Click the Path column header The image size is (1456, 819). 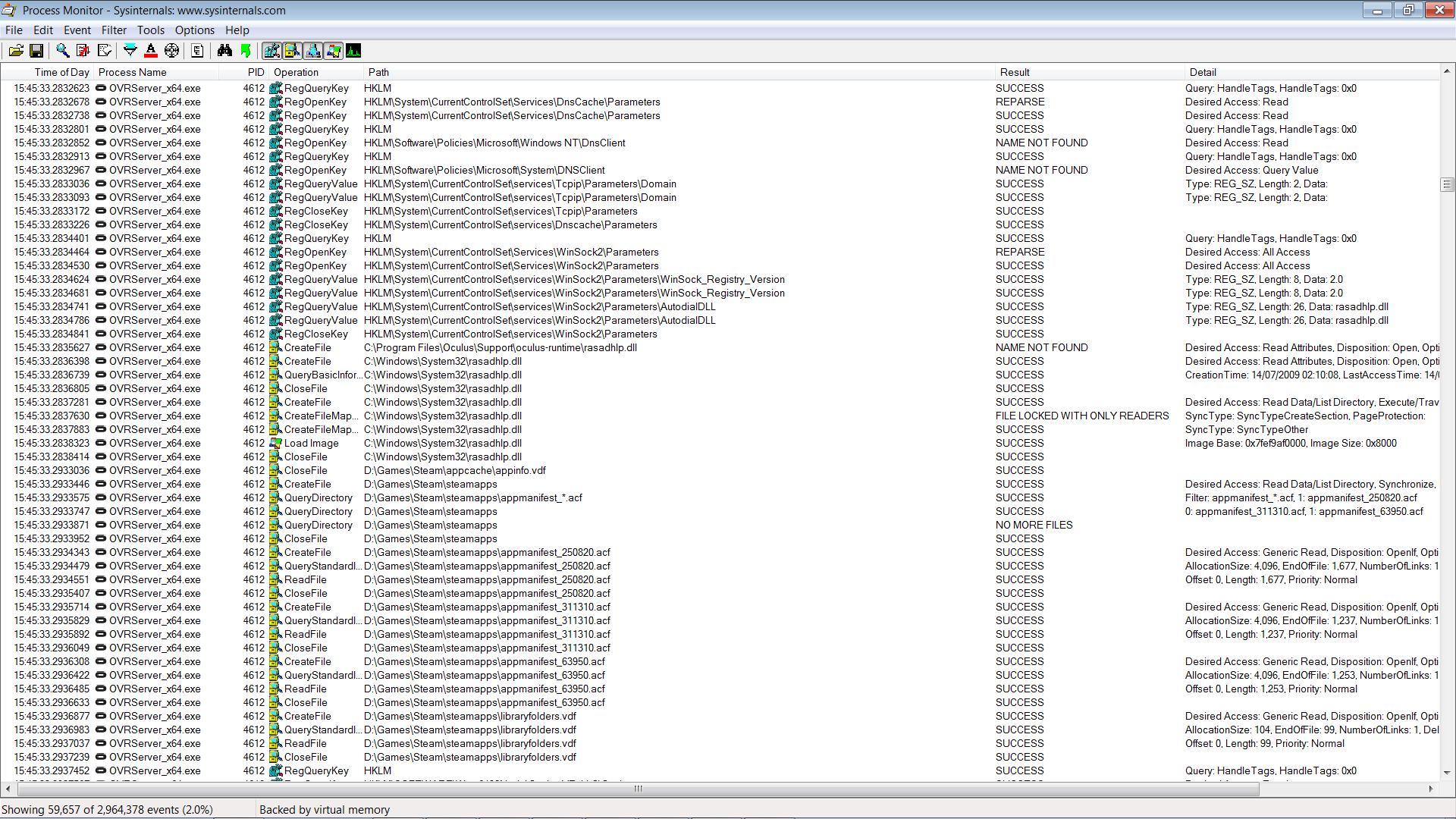[x=679, y=72]
